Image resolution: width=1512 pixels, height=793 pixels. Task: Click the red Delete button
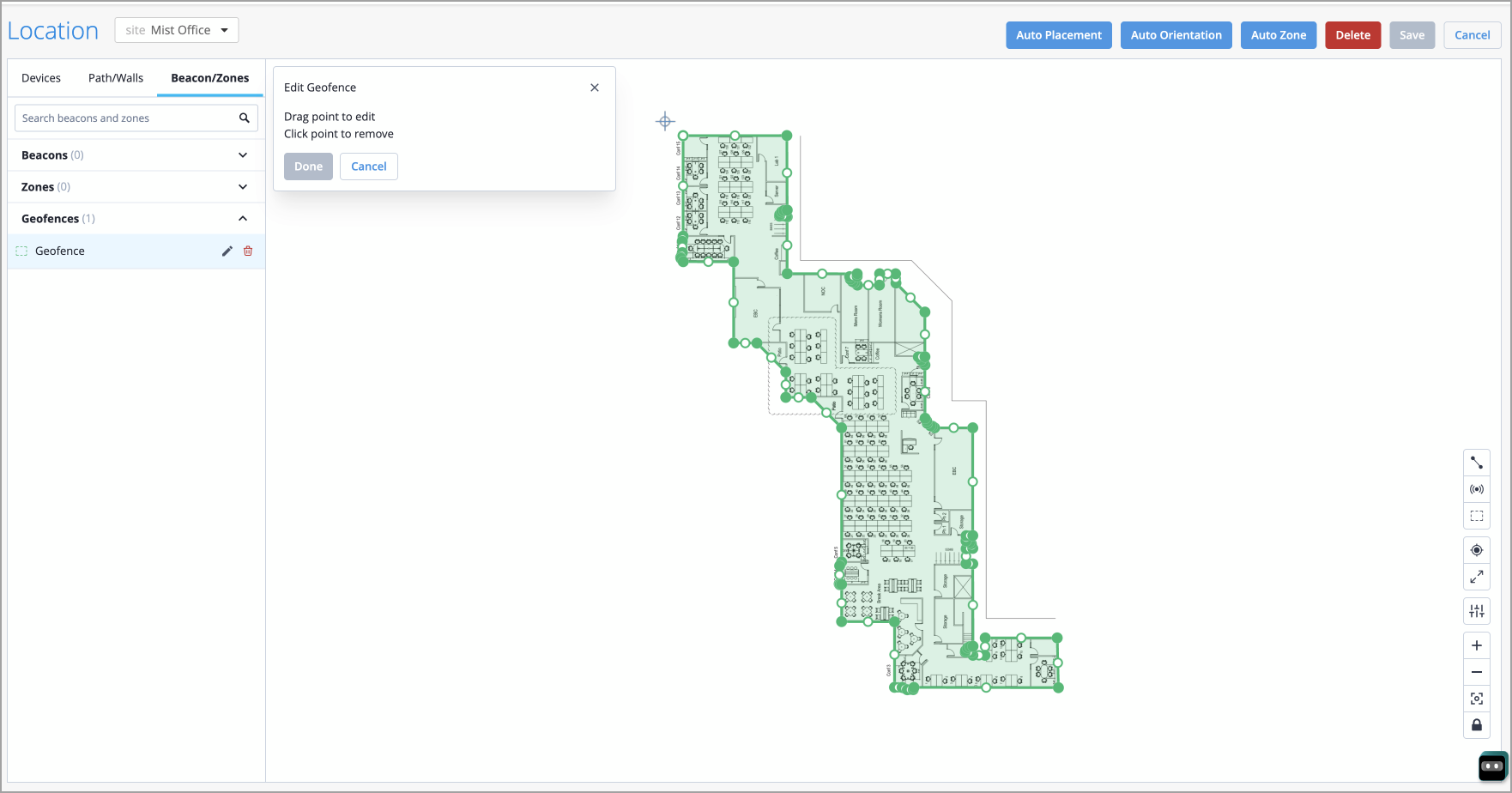point(1353,35)
